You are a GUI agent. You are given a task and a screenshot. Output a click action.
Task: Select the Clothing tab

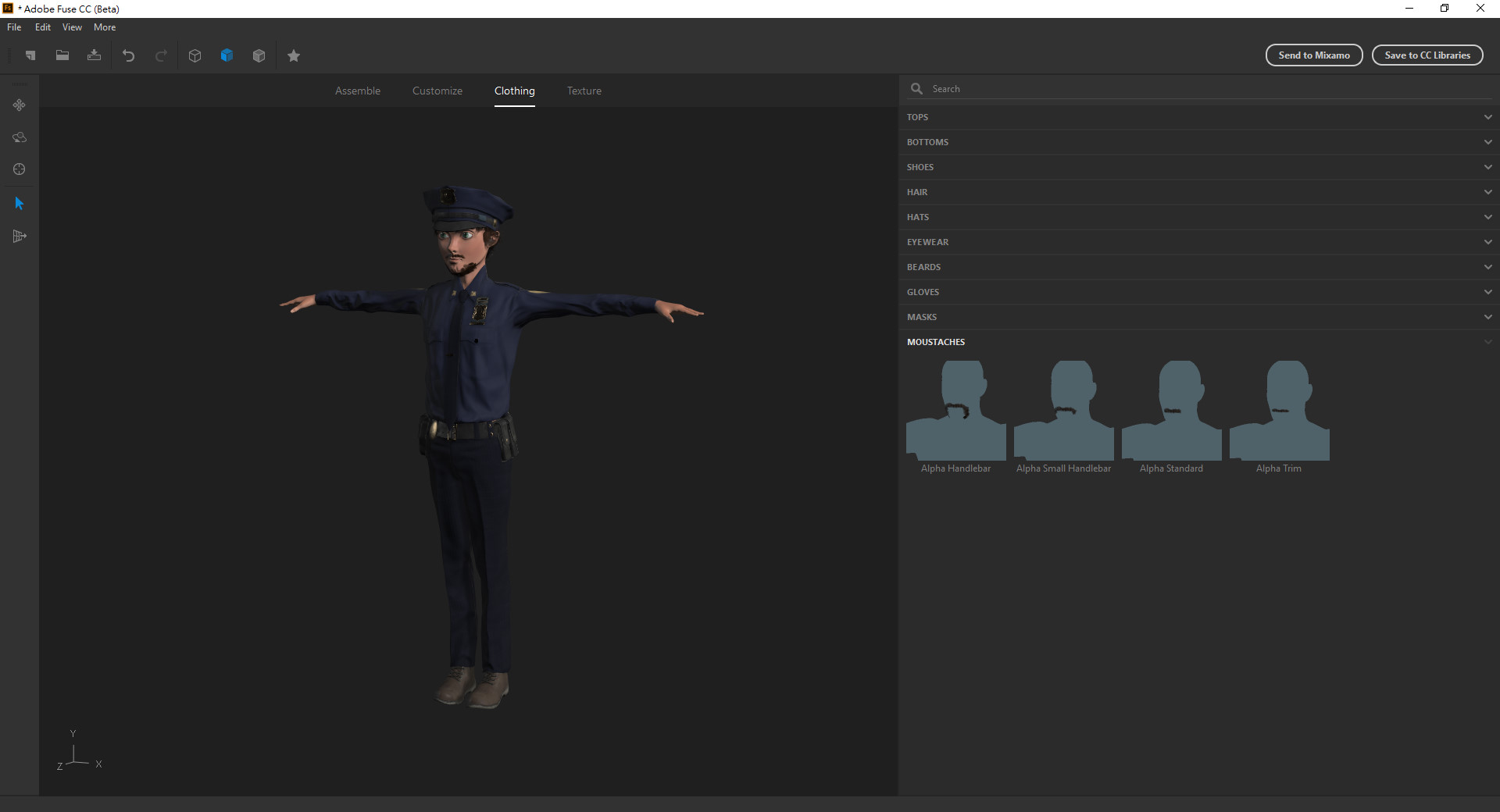[x=515, y=91]
